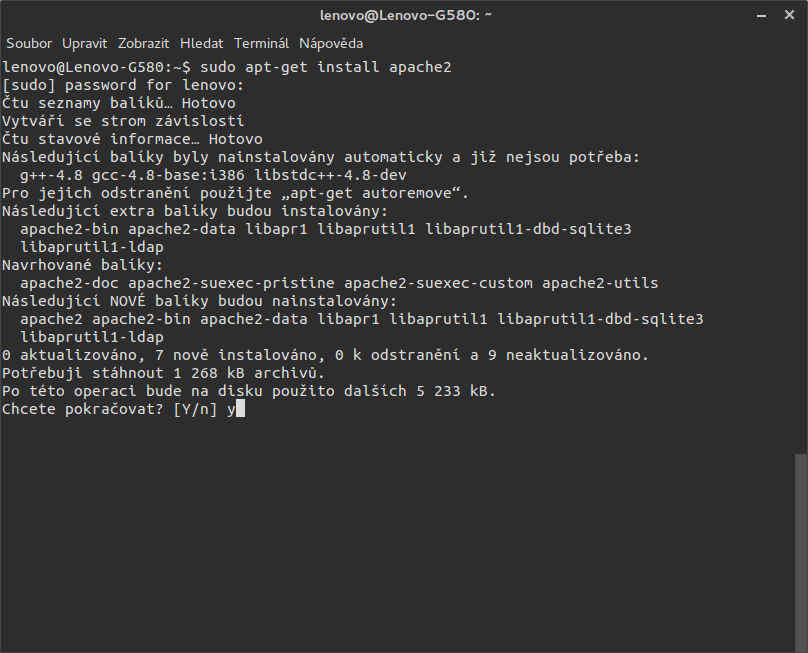This screenshot has height=653, width=808.
Task: Expand the Zobrazit menu
Action: click(x=144, y=43)
